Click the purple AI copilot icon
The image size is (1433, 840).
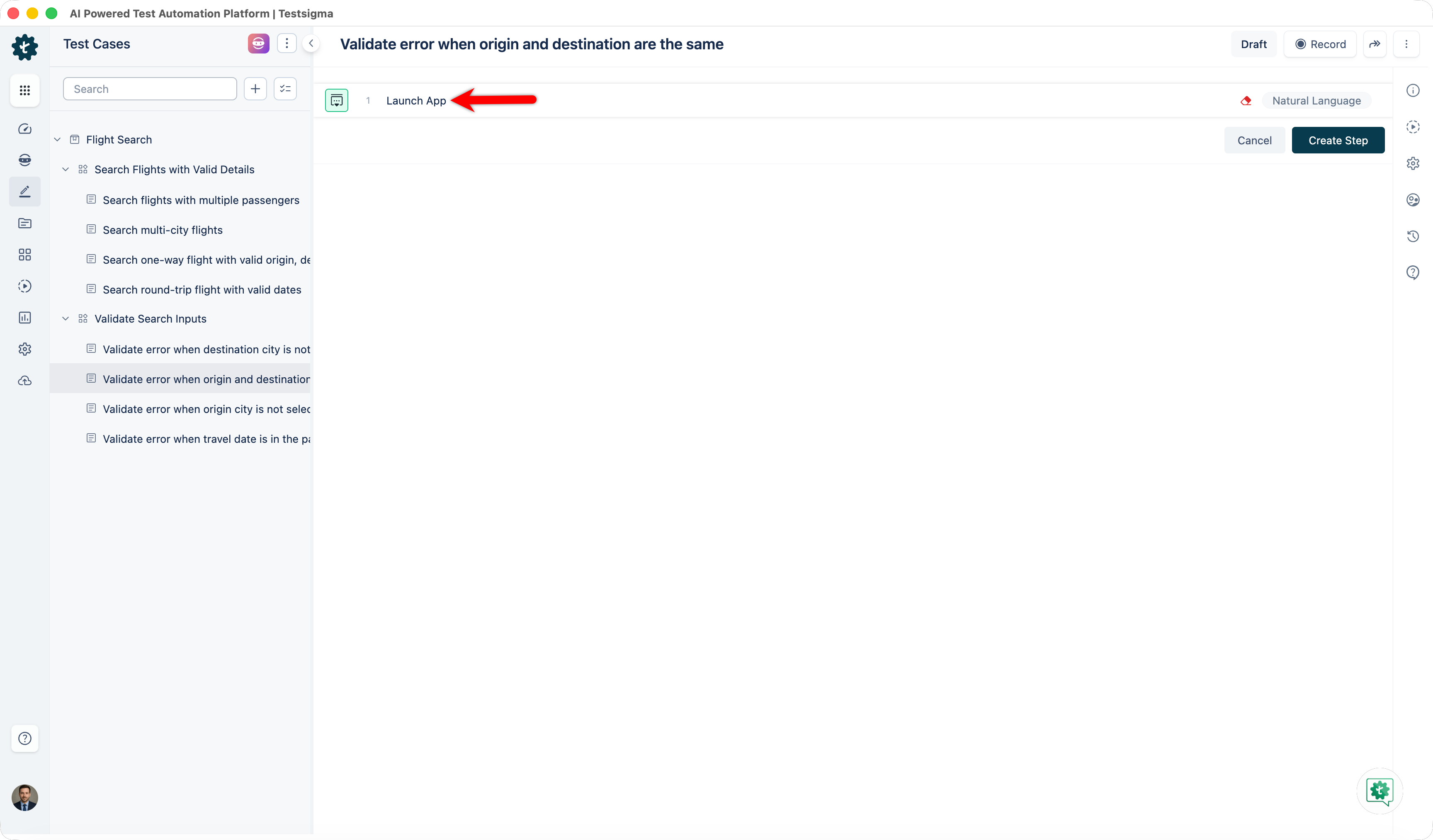click(258, 44)
